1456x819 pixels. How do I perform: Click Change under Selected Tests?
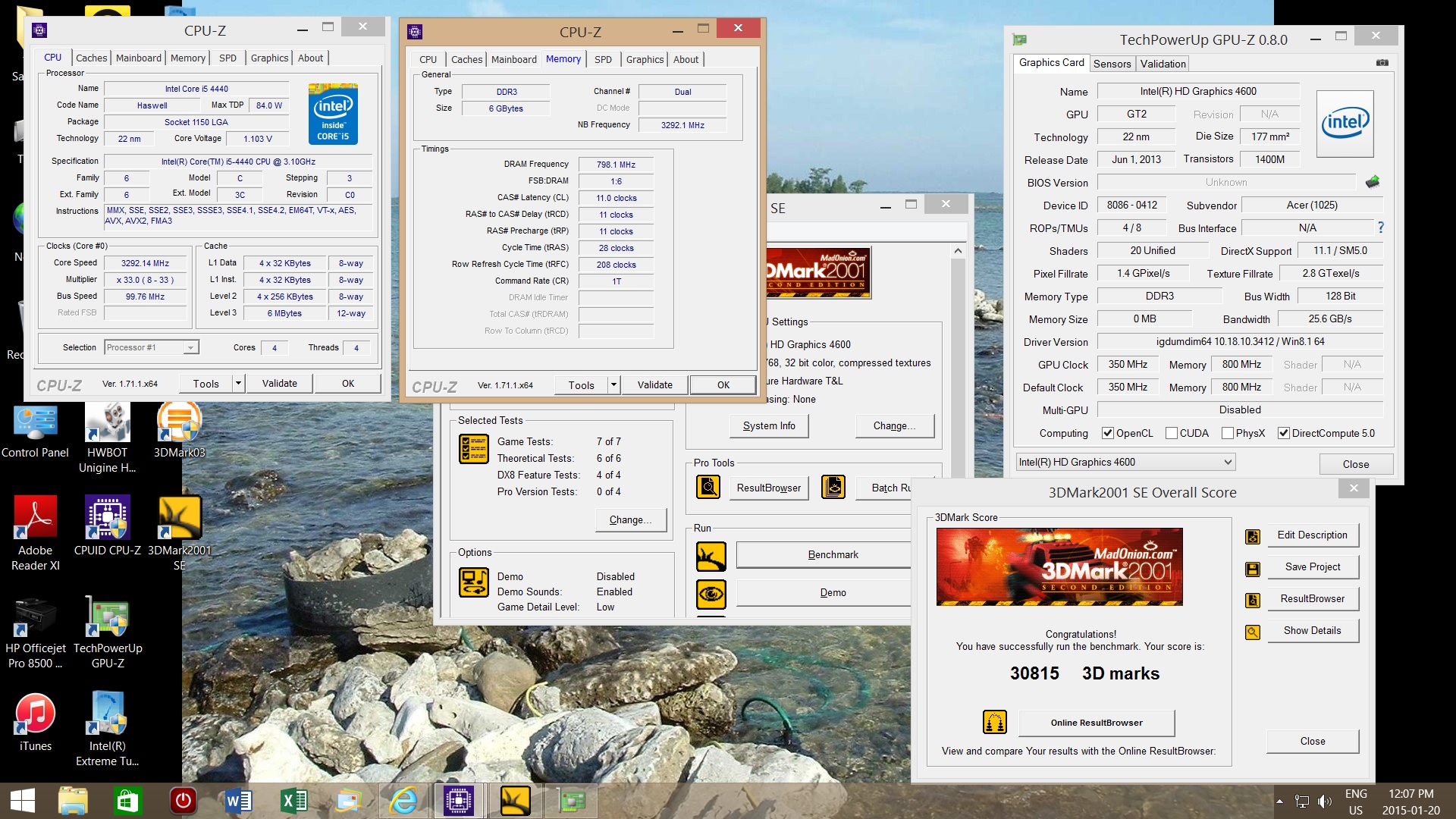(x=631, y=519)
